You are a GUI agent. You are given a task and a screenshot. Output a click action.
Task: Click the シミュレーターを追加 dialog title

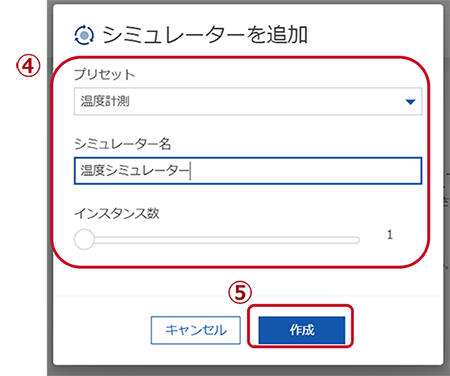205,35
